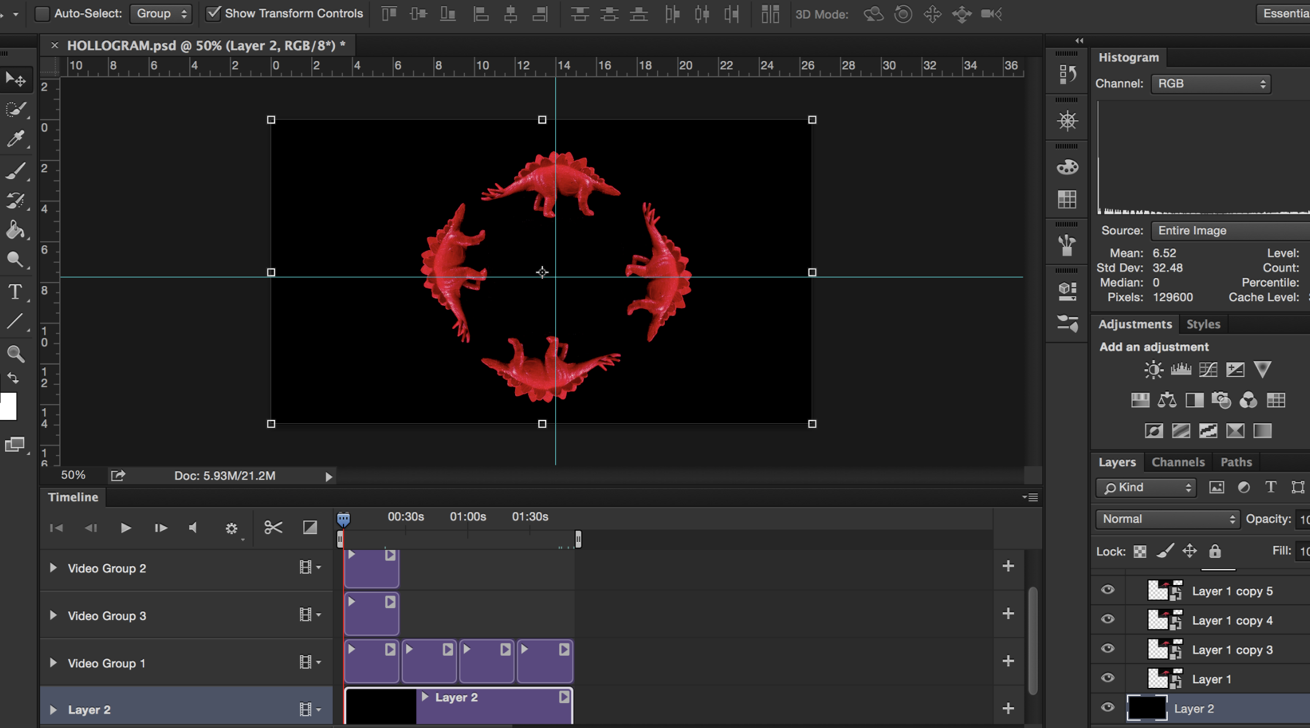Click the foreground color swatch

coord(7,406)
